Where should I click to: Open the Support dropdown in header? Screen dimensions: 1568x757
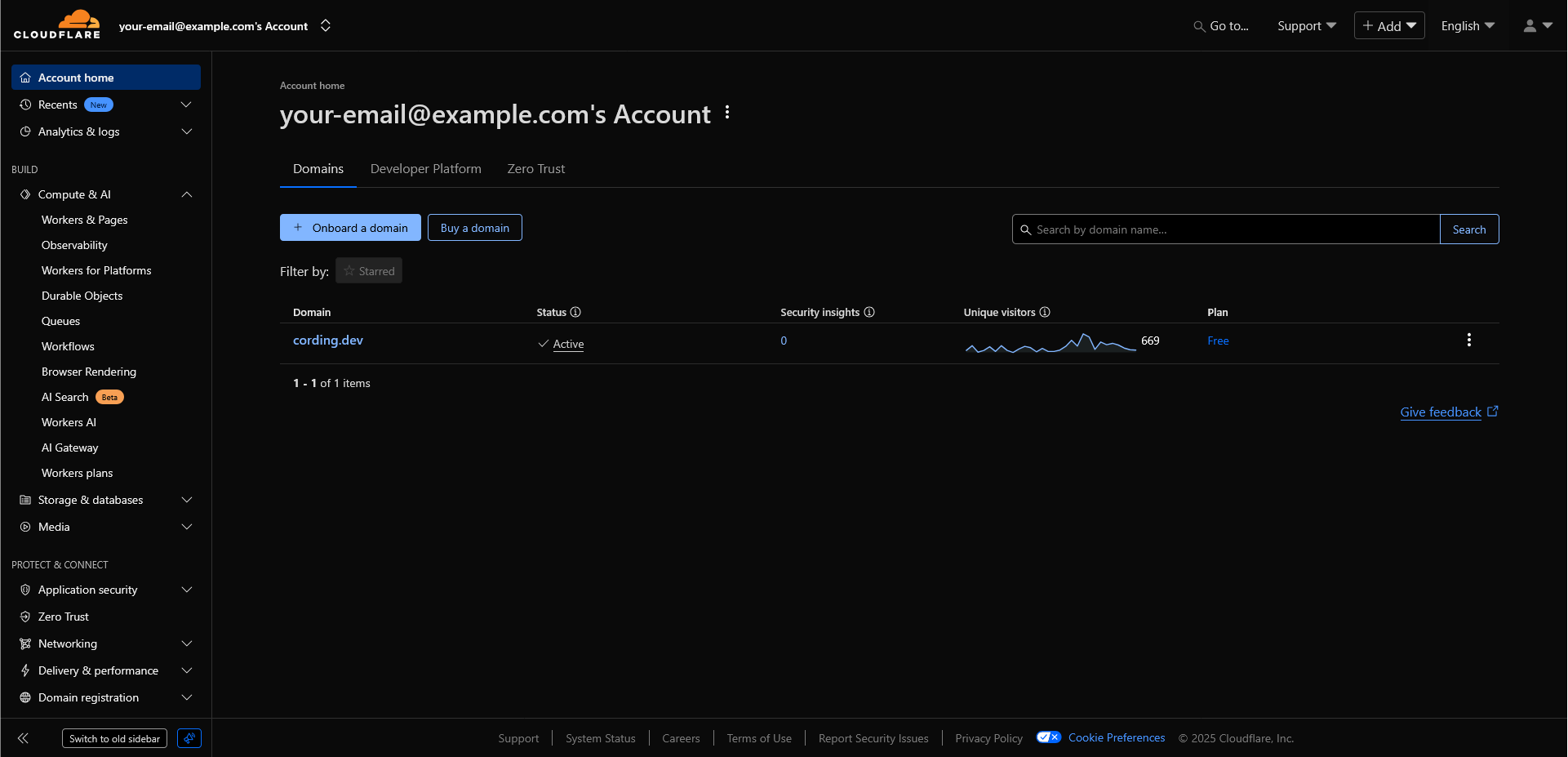[x=1307, y=26]
